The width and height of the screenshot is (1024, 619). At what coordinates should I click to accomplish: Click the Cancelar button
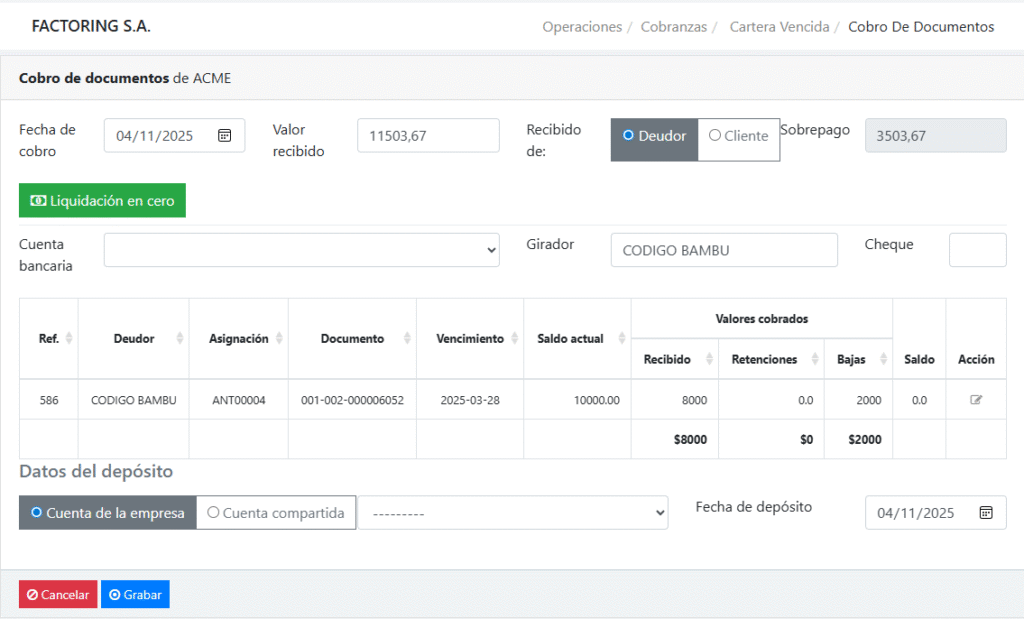click(x=58, y=595)
